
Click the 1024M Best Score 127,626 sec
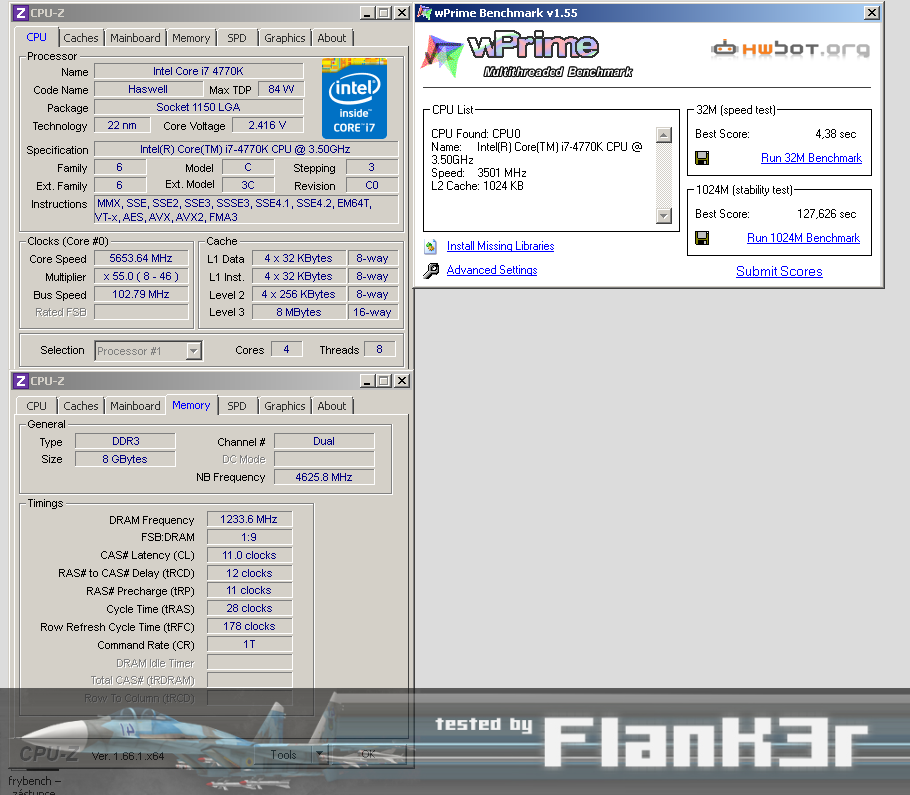(x=826, y=214)
